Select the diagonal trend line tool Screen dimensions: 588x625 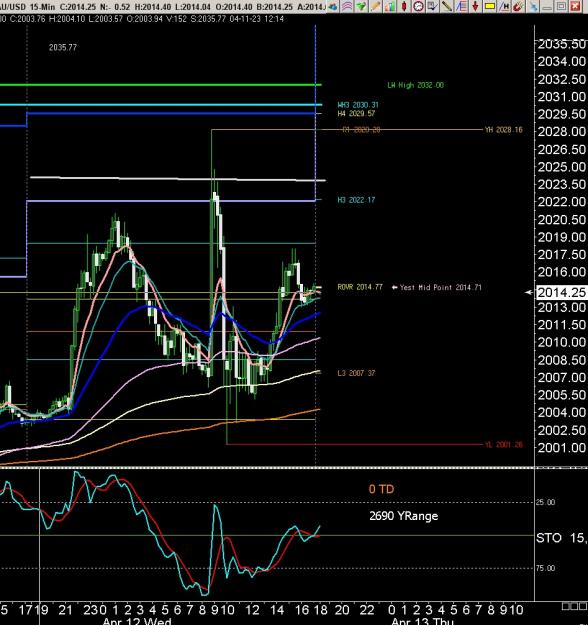click(447, 6)
